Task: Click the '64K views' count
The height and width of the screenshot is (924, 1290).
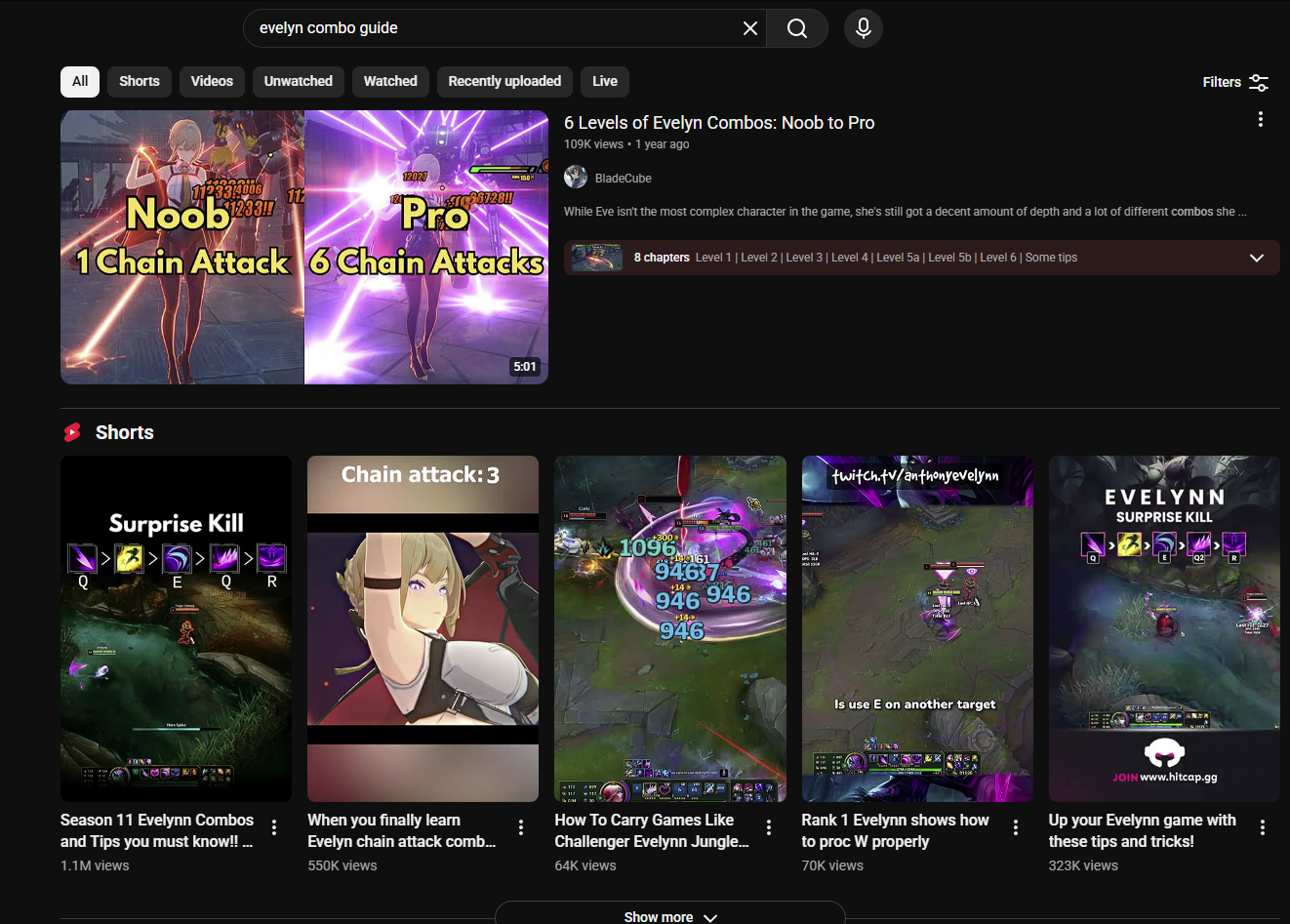Action: 585,865
